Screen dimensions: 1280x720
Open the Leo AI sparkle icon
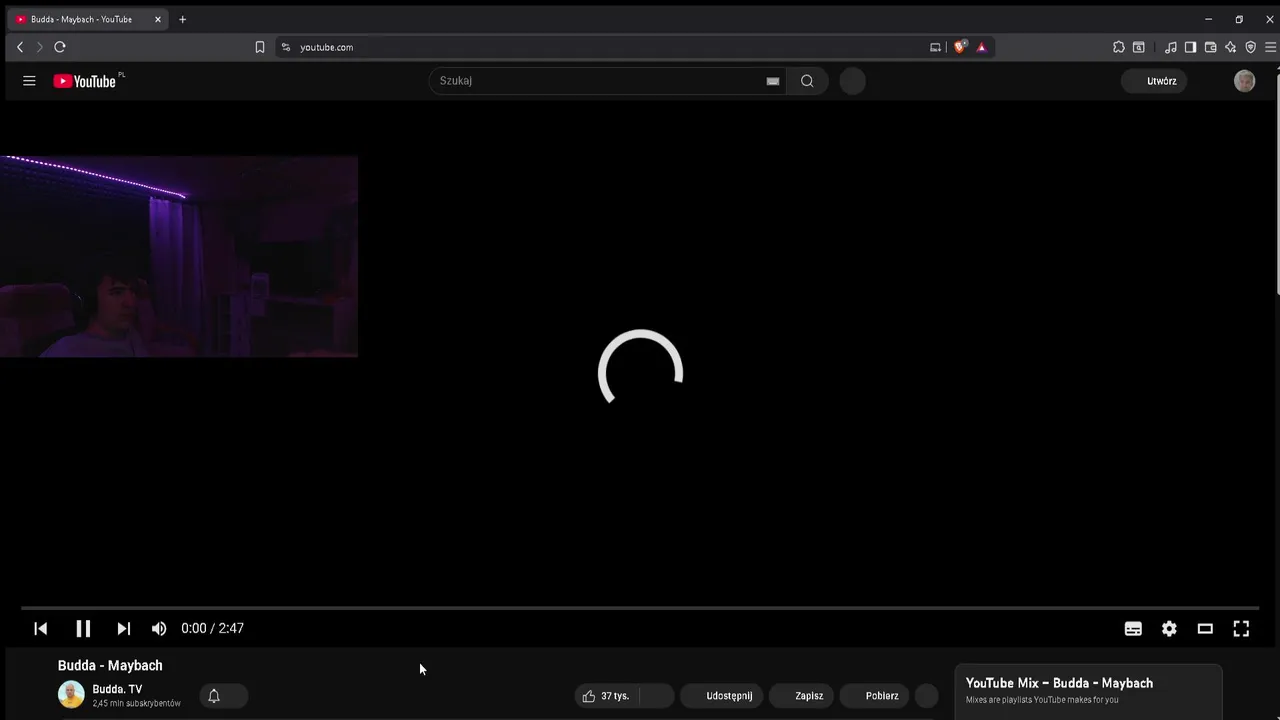click(1230, 47)
